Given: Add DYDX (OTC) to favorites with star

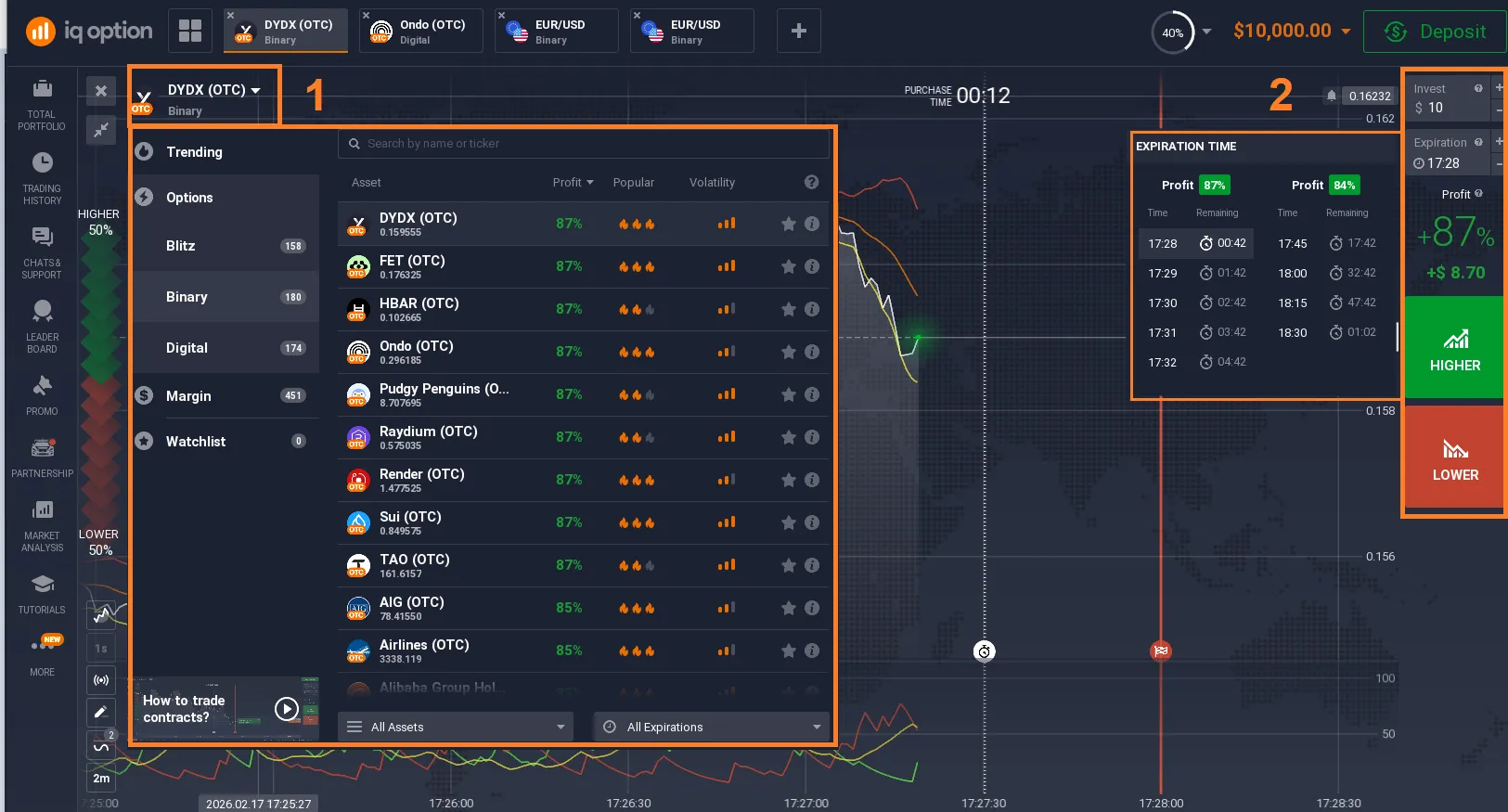Looking at the screenshot, I should (x=789, y=224).
